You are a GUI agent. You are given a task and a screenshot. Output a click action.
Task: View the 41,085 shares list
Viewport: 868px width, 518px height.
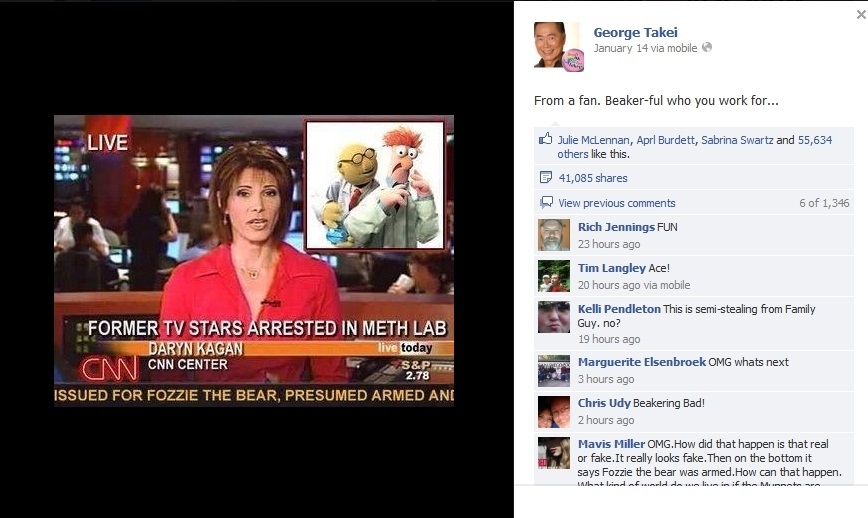593,178
